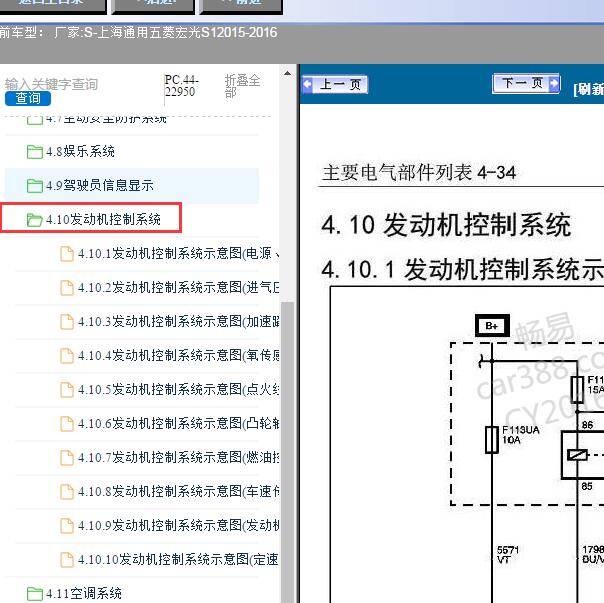Open 4.10.6发动机控制系统示意图(凸轮轴 page
The image size is (604, 603).
179,423
